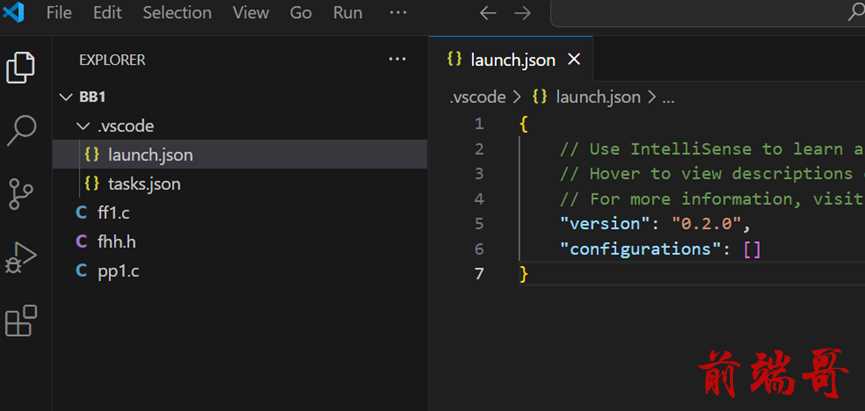Viewport: 865px width, 411px height.
Task: Open the File menu
Action: [x=59, y=13]
